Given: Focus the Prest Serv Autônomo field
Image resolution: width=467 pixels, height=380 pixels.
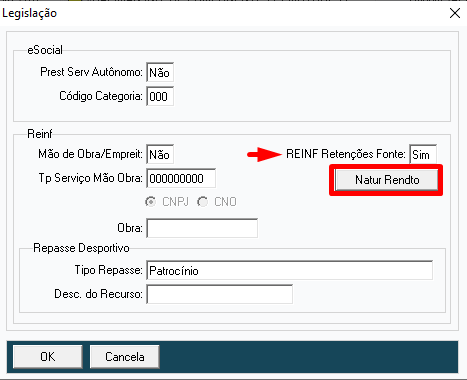Looking at the screenshot, I should (160, 72).
